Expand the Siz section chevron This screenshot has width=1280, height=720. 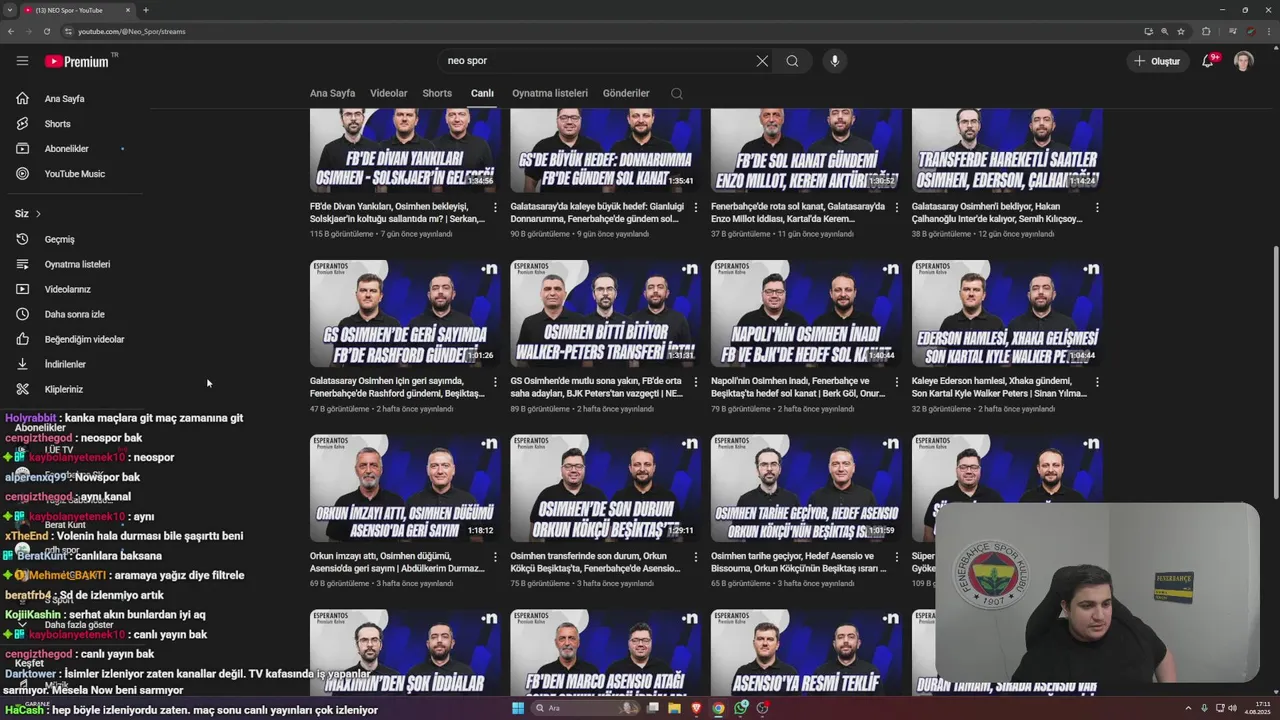pos(38,214)
